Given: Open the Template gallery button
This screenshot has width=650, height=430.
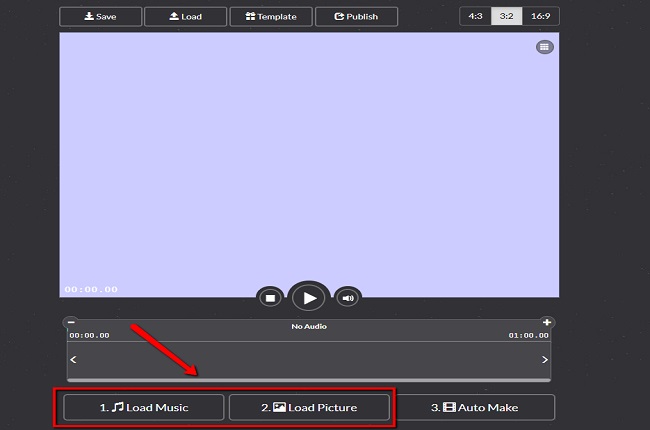Looking at the screenshot, I should [x=271, y=17].
